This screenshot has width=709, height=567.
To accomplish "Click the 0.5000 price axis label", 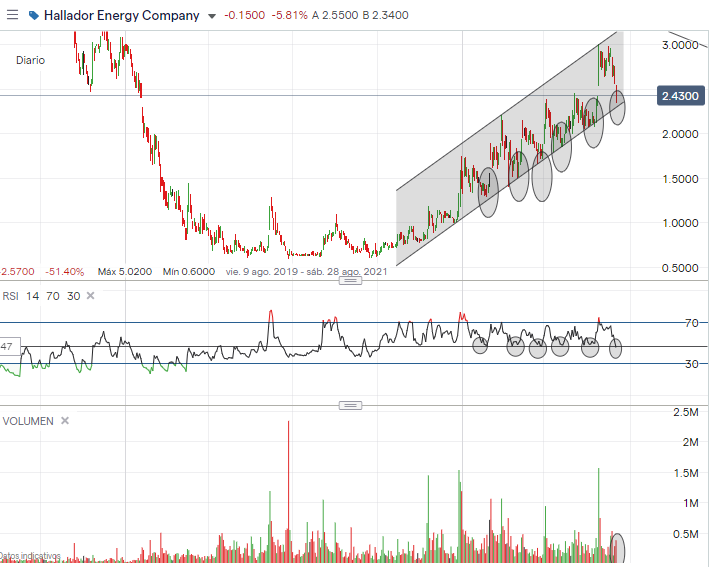I will coord(680,268).
